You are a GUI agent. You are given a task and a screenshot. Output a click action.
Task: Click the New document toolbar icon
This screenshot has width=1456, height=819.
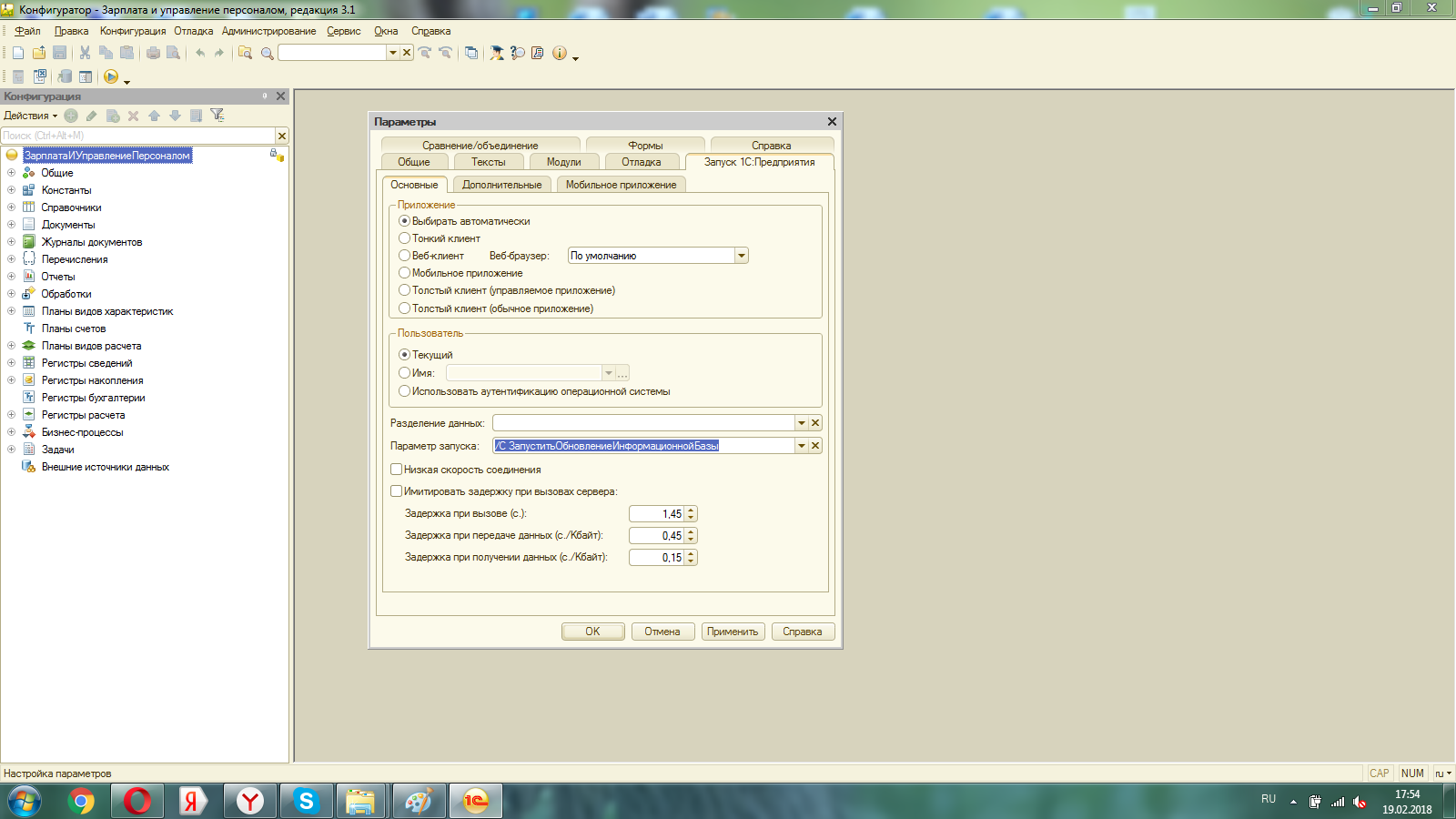[18, 53]
